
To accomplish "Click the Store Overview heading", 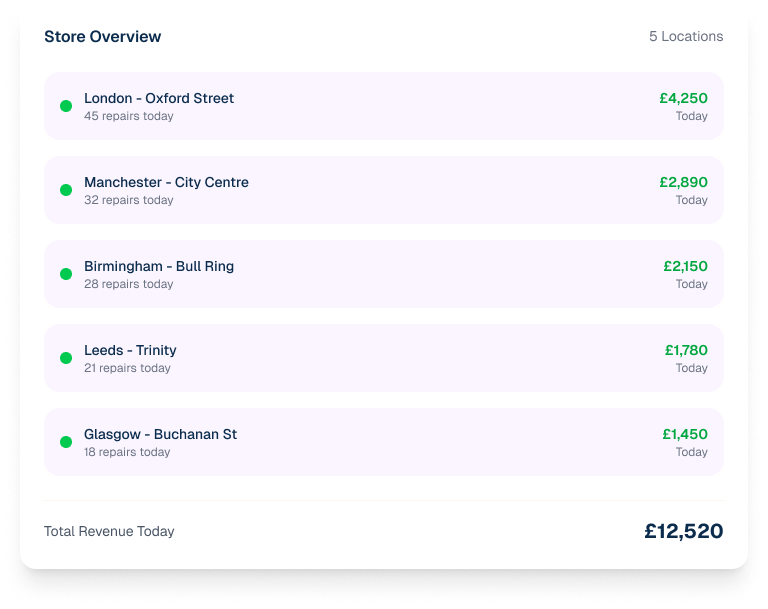I will click(102, 37).
